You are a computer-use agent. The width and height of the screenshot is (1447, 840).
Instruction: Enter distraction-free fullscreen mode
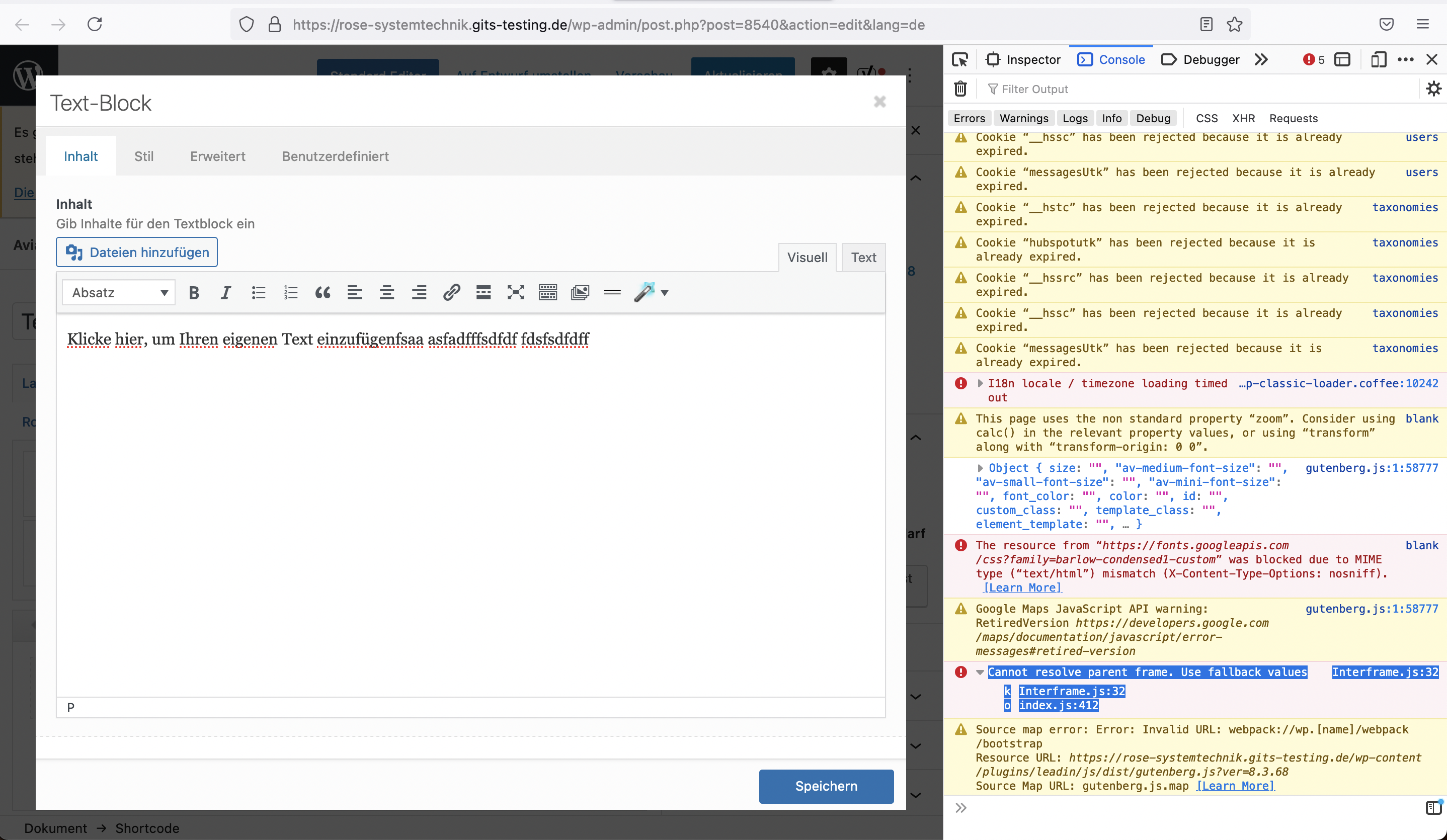516,293
